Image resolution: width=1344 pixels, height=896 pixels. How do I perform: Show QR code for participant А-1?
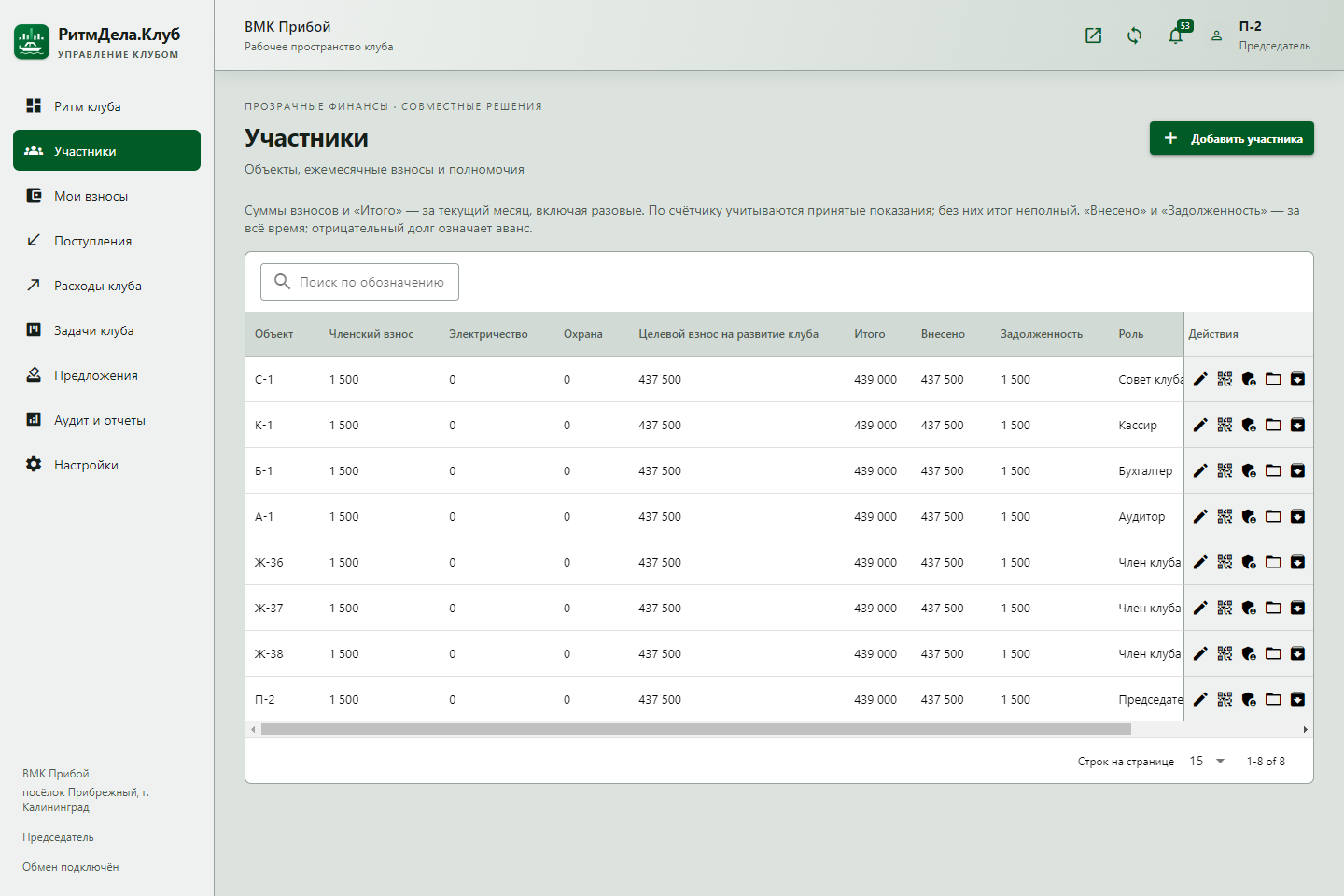(1225, 516)
